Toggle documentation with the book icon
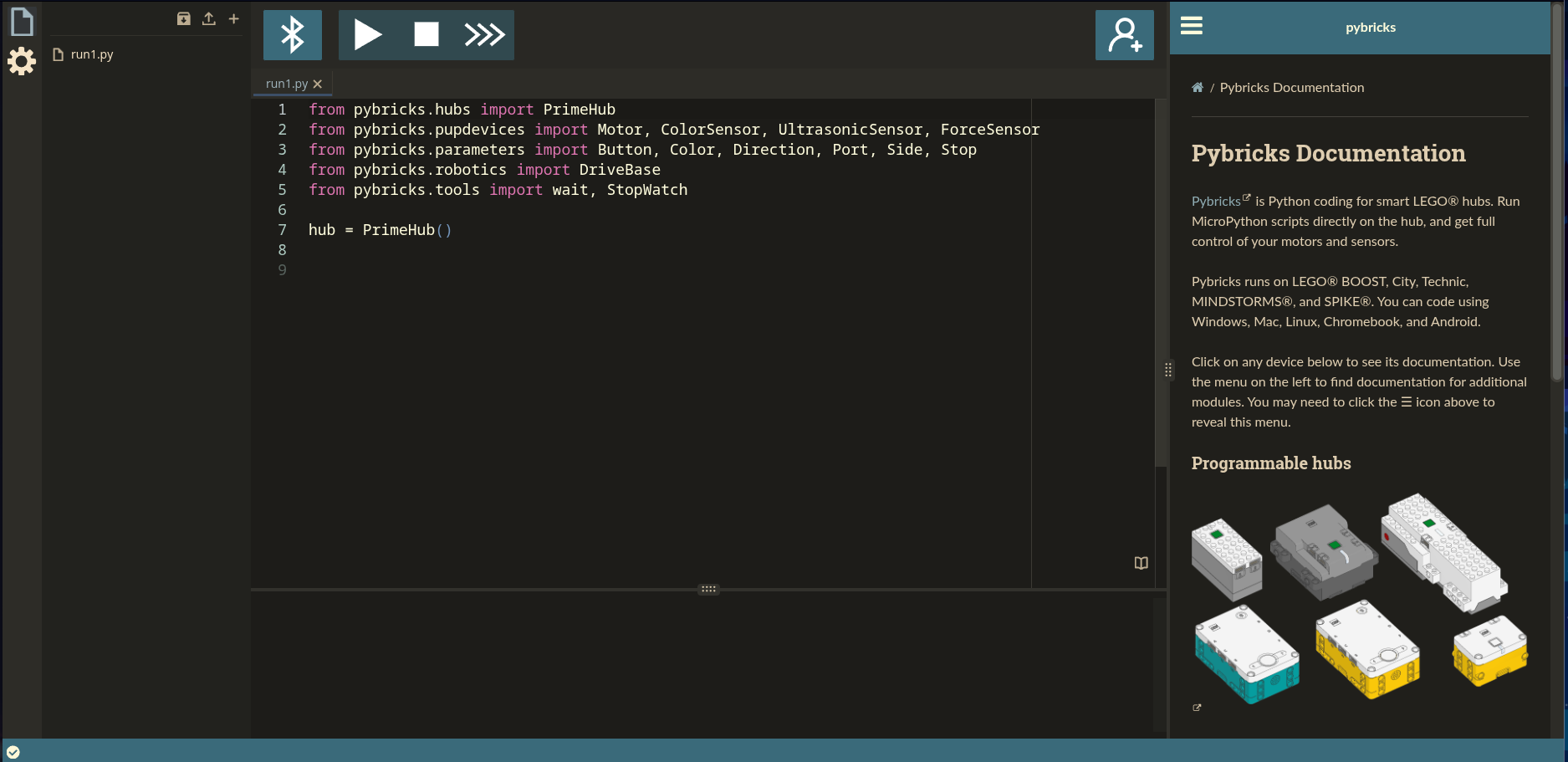 coord(1141,563)
